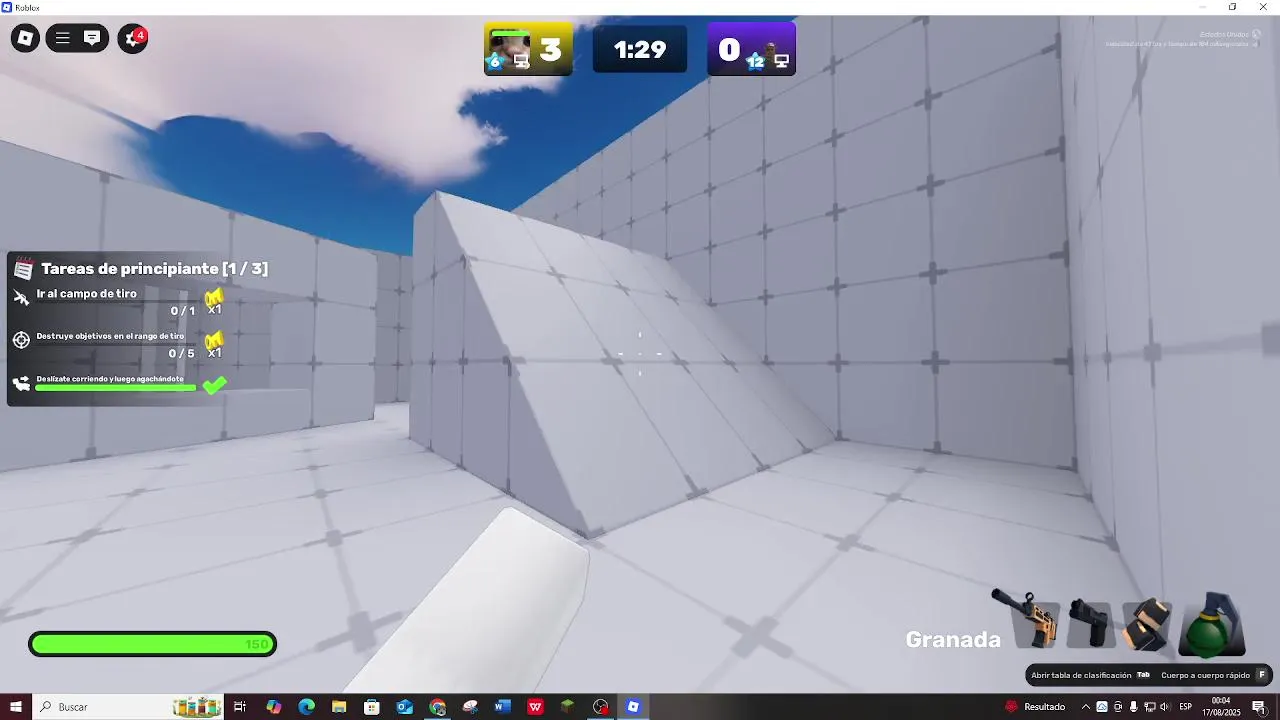Open WPS Office from the taskbar
This screenshot has height=720, width=1280.
pyautogui.click(x=535, y=707)
